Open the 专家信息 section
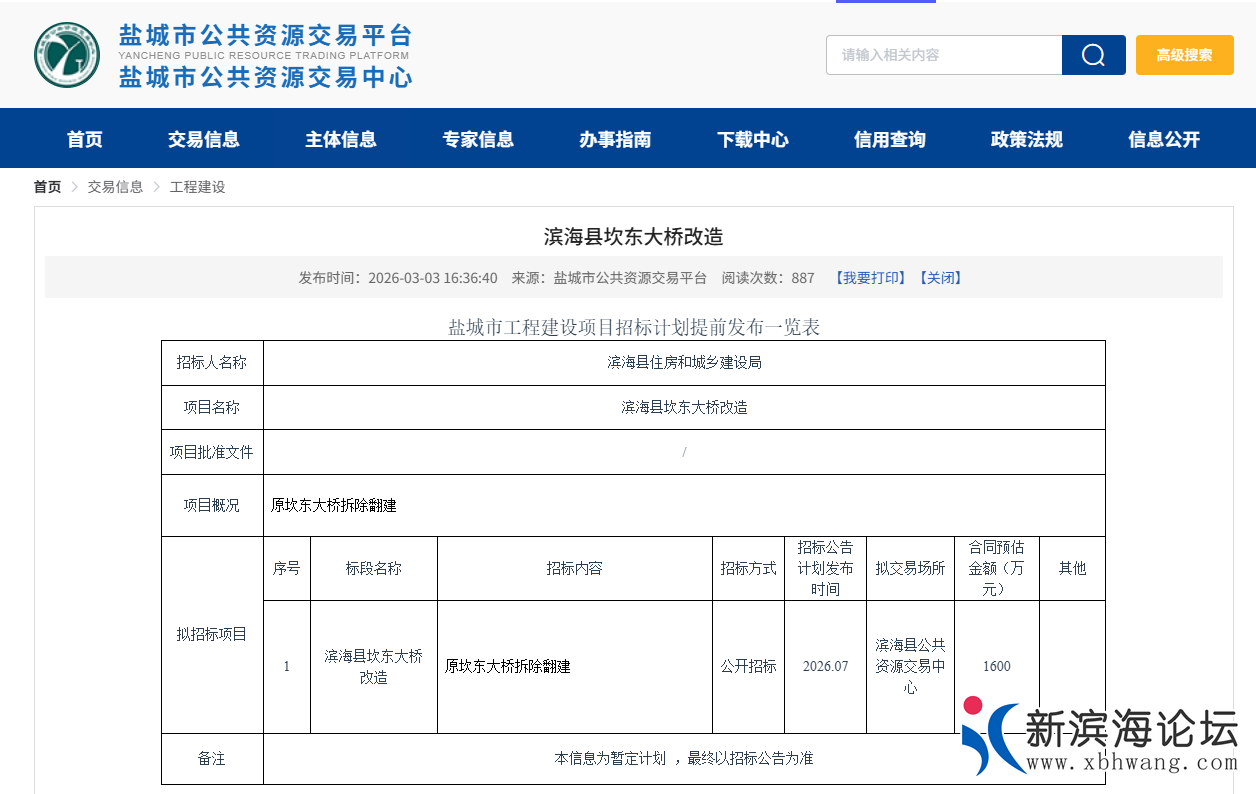1256x794 pixels. tap(478, 140)
